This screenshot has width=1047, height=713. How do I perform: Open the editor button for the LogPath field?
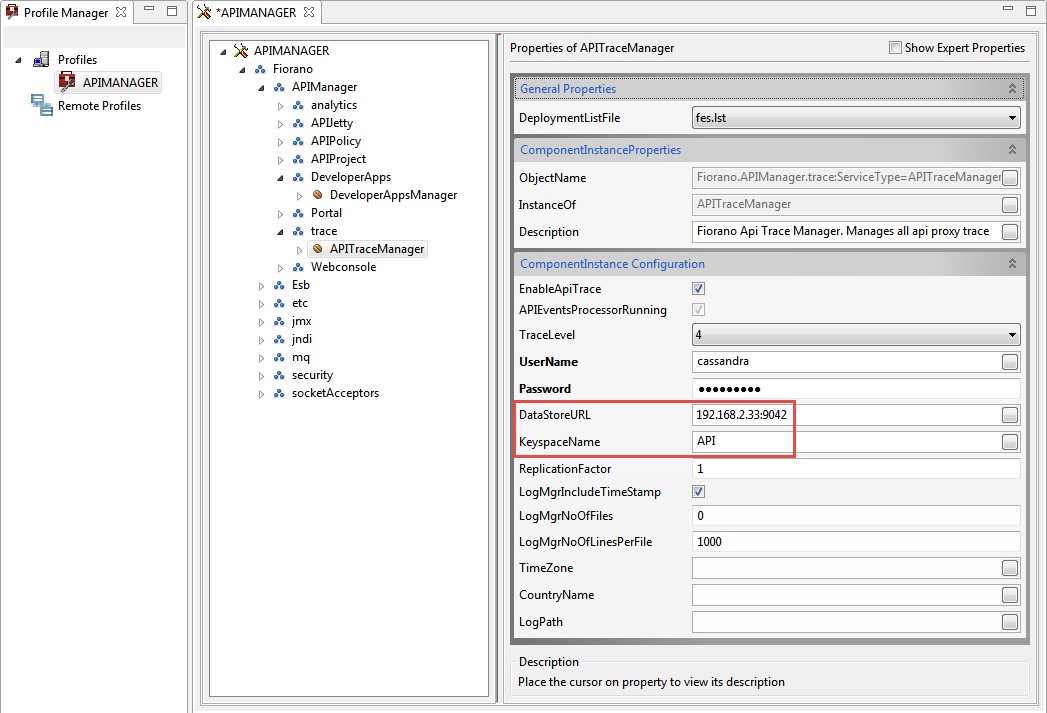1010,622
